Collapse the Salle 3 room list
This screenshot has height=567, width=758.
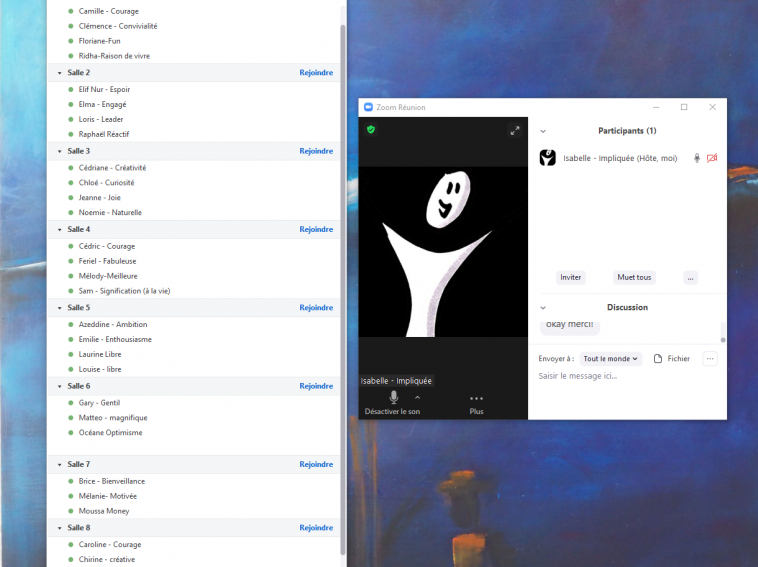pyautogui.click(x=58, y=151)
